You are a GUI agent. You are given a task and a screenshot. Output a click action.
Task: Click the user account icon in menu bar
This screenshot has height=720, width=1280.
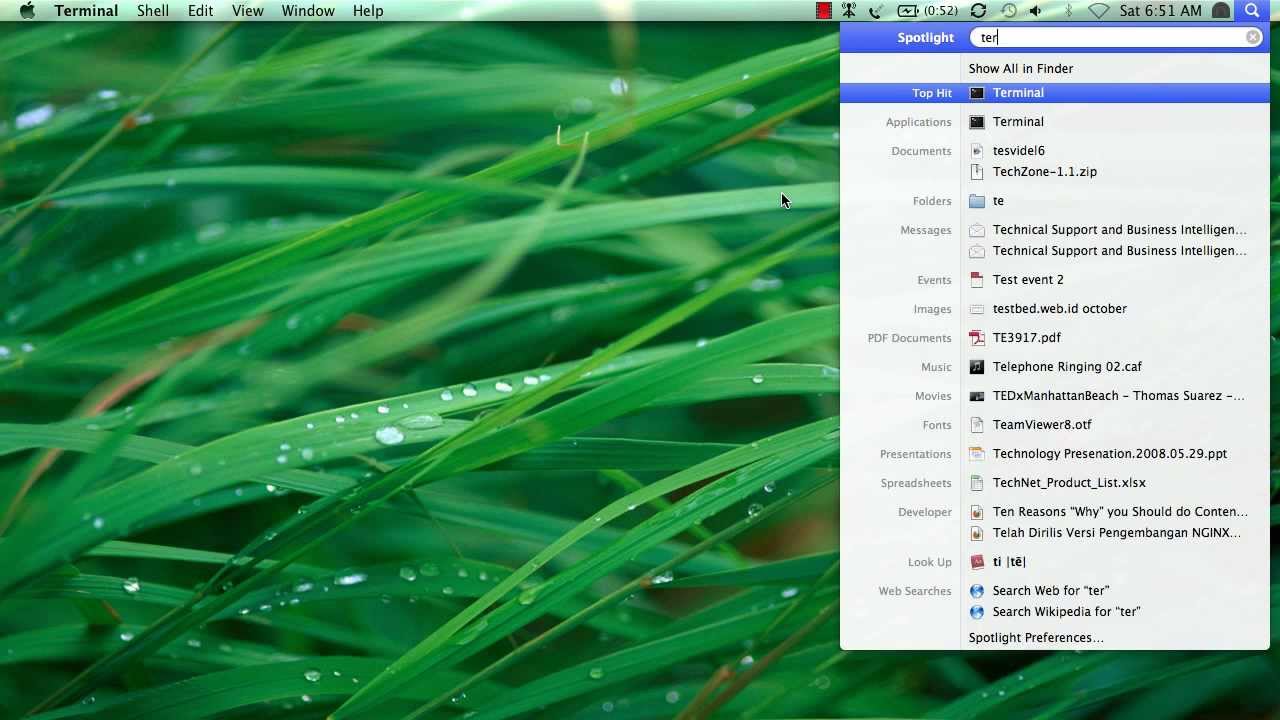[1221, 11]
